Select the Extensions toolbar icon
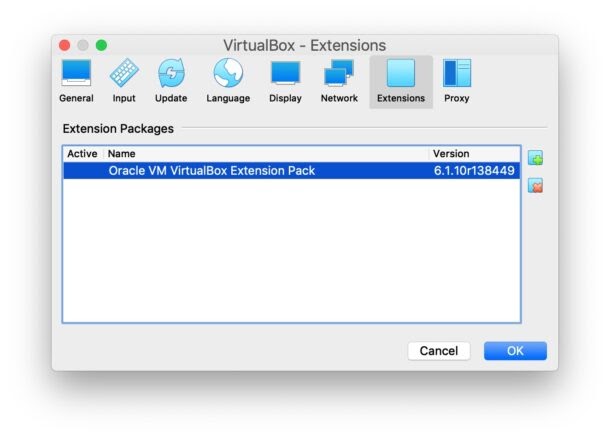The height and width of the screenshot is (439, 610). 401,81
